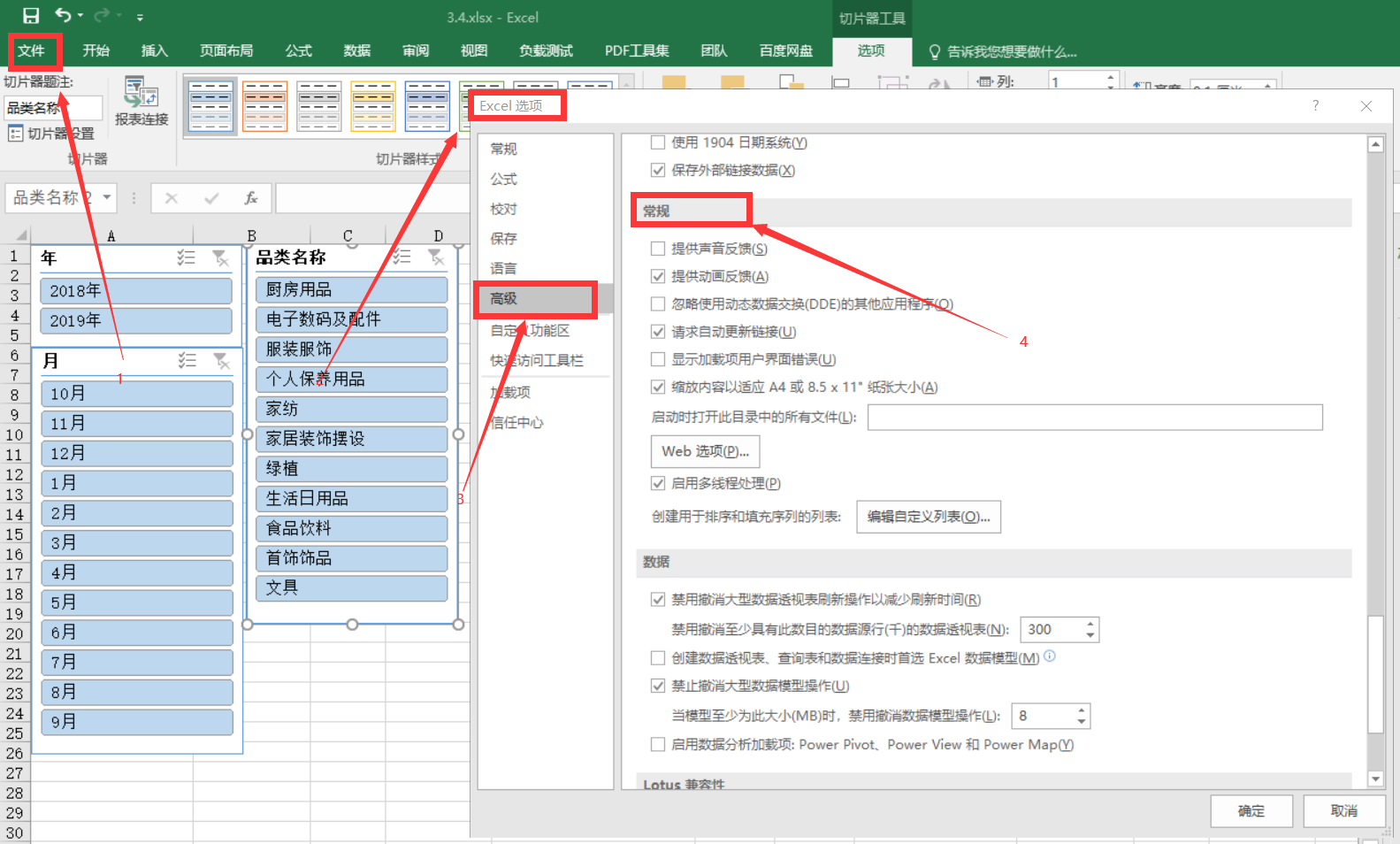Select 10月 in month slicer
The image size is (1400, 844).
[137, 394]
